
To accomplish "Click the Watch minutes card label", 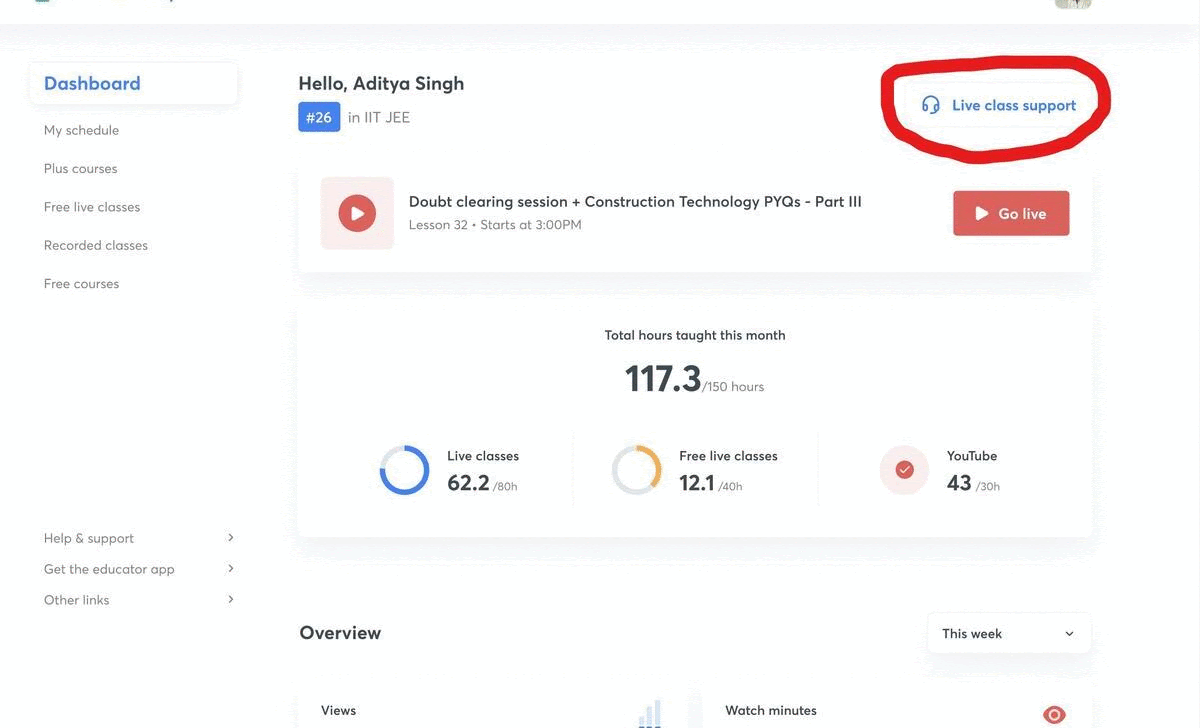I will [771, 710].
